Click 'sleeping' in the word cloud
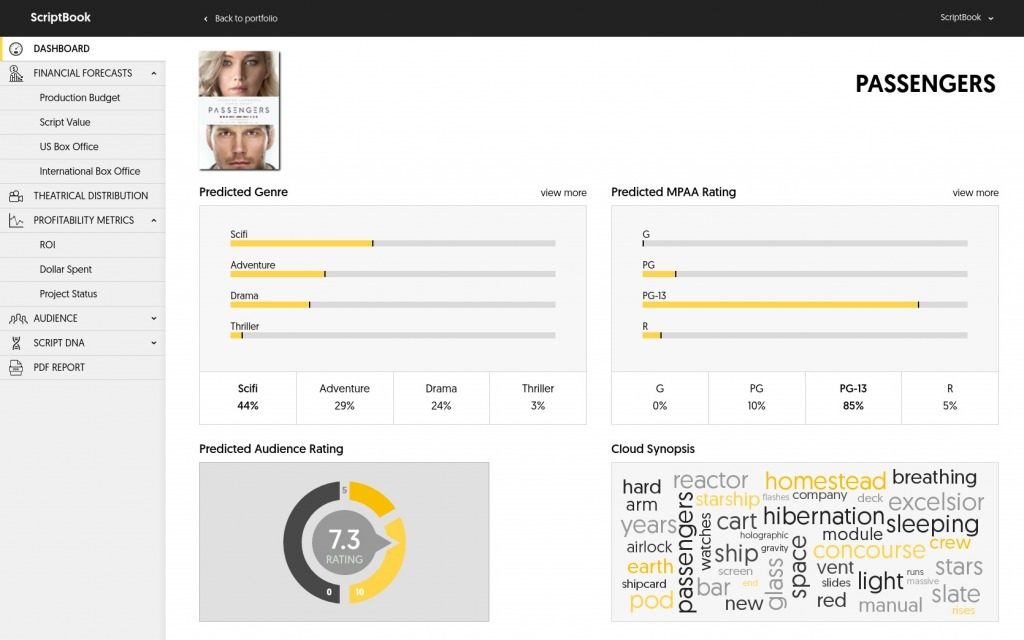The height and width of the screenshot is (640, 1024). (x=933, y=524)
